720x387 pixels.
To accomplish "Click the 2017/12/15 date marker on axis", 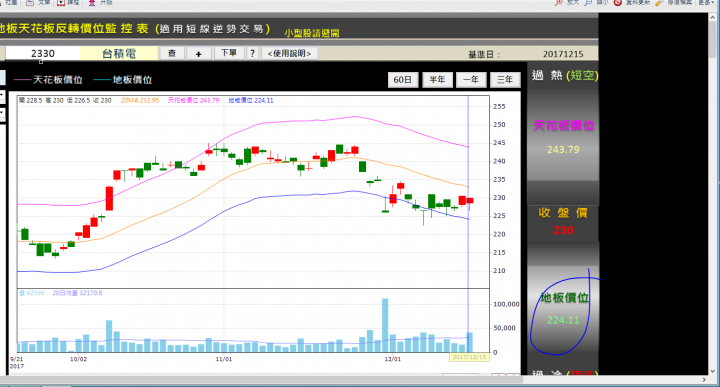I will click(469, 357).
